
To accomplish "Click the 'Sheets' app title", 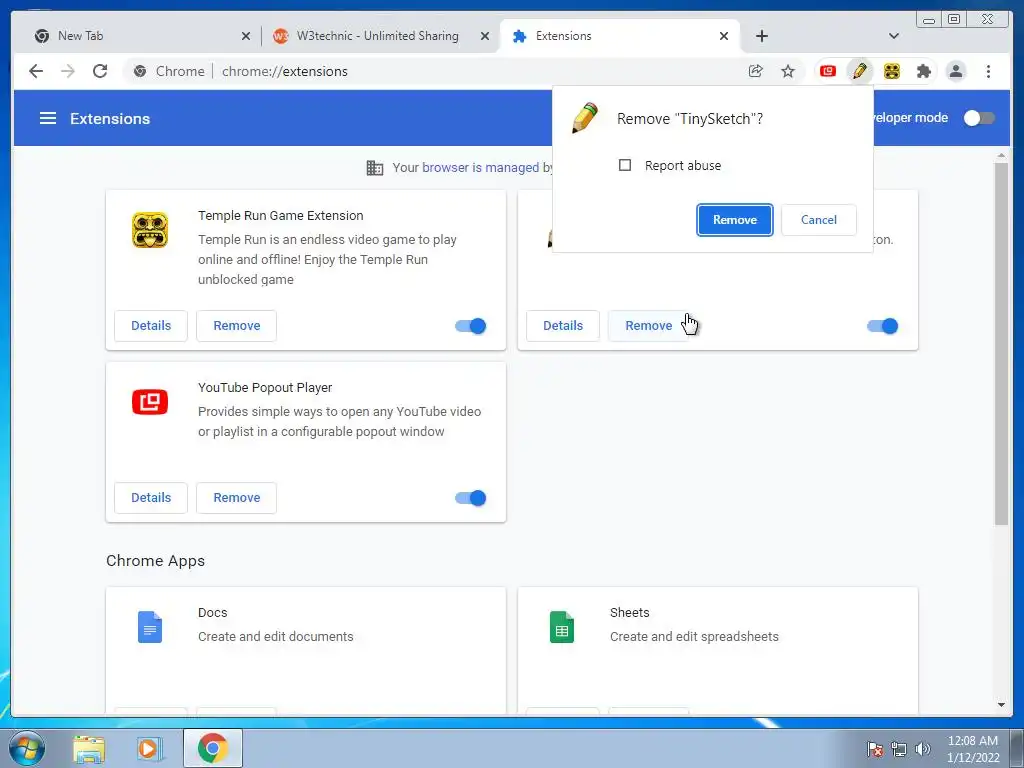I will (630, 613).
